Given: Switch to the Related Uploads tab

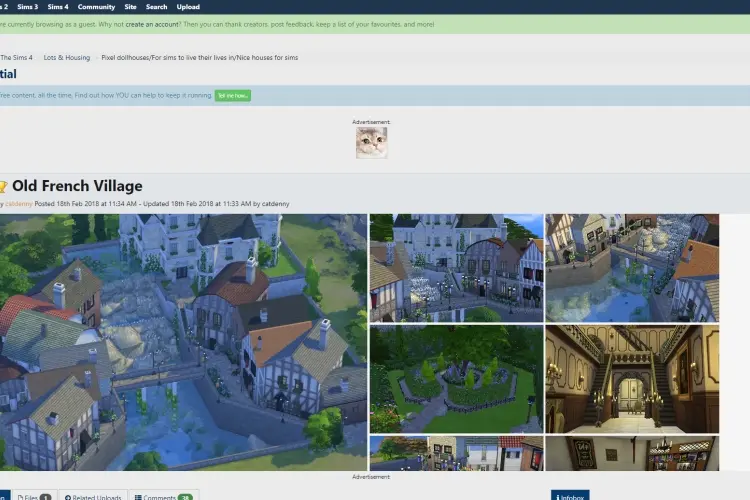Looking at the screenshot, I should click(93, 496).
